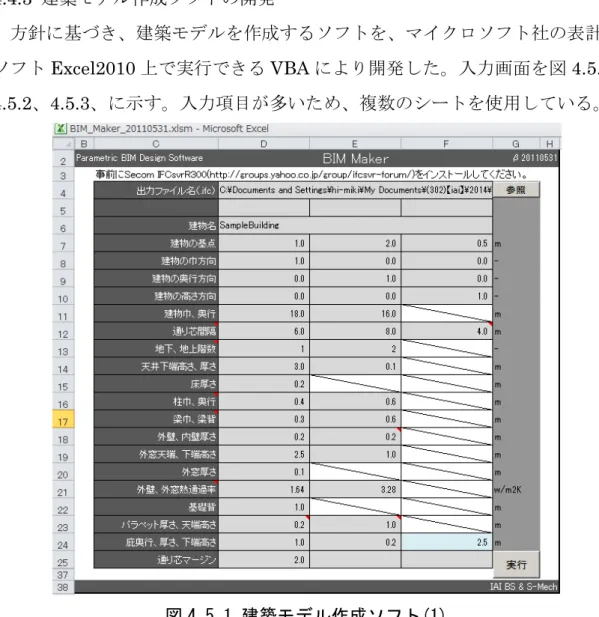The width and height of the screenshot is (599, 617).
Task: Select row header 21
Action: [x=63, y=490]
